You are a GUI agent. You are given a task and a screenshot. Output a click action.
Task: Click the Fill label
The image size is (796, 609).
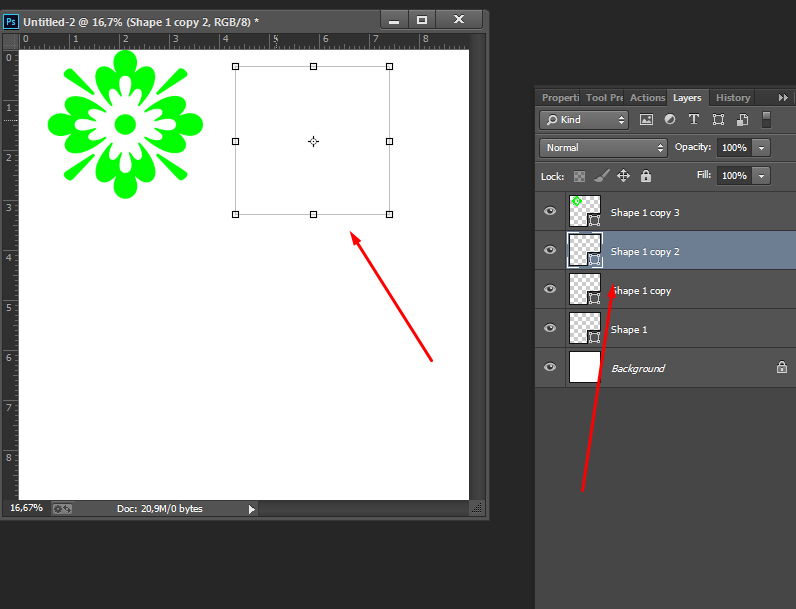(x=704, y=175)
